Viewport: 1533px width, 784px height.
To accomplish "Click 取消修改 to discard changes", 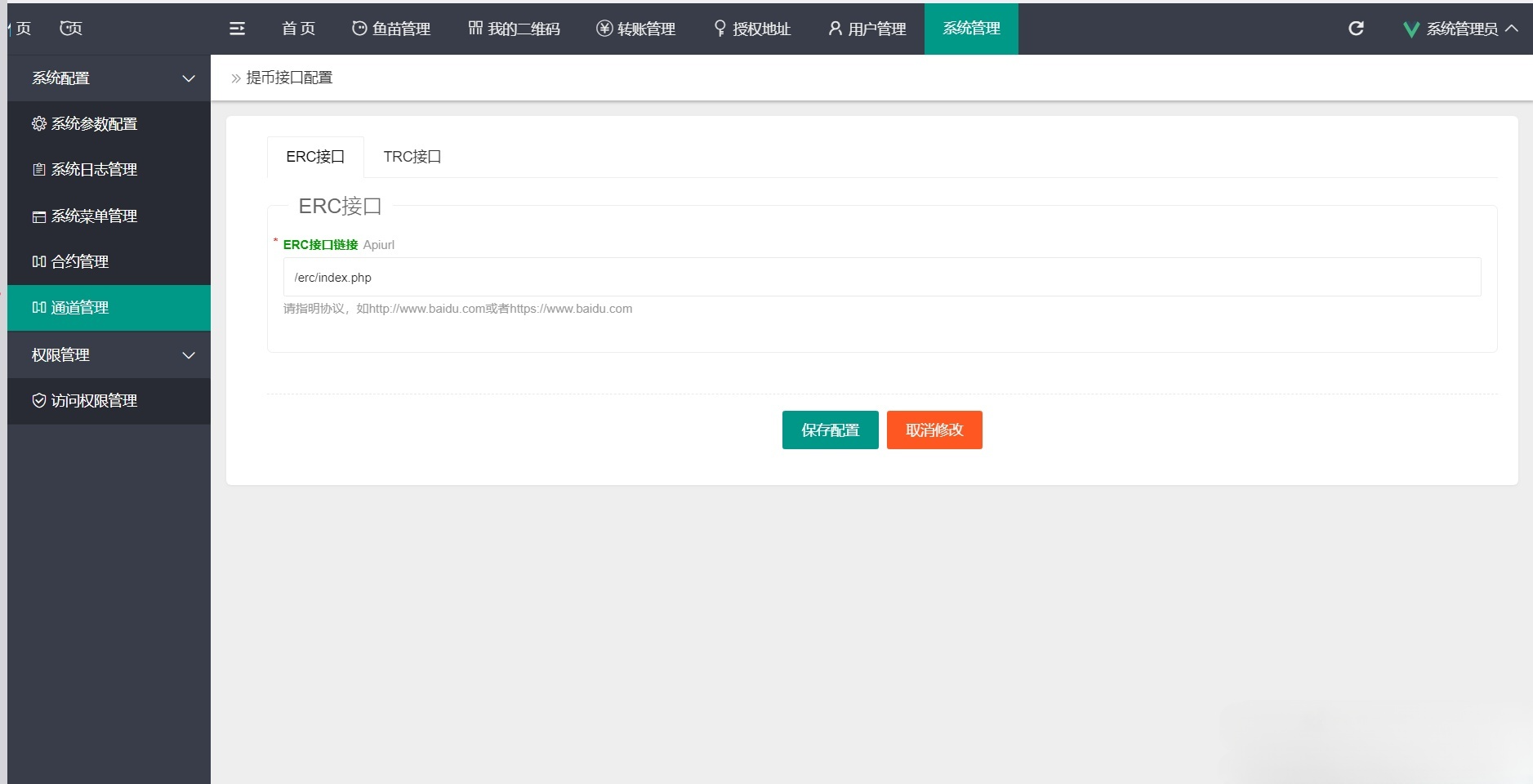I will (x=934, y=430).
